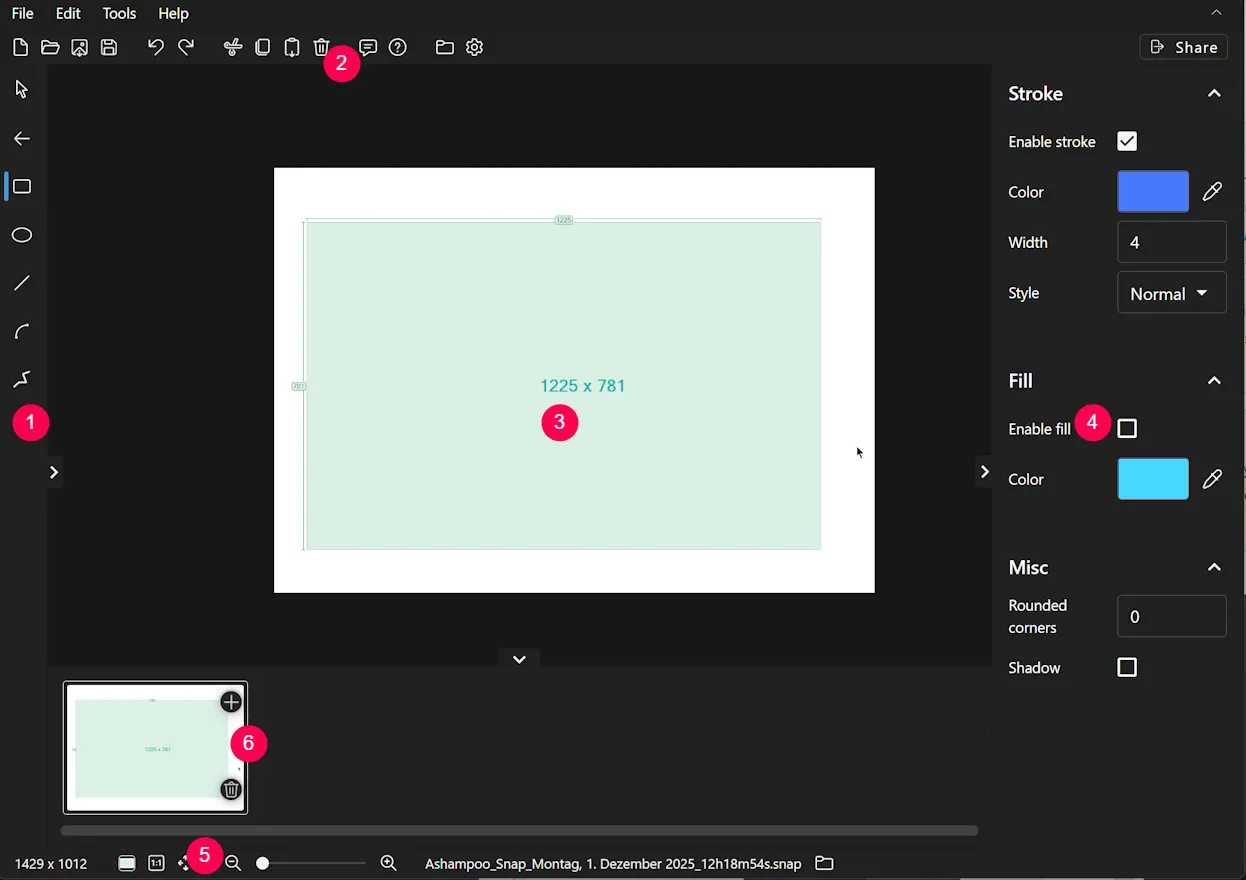Delete the page via thumbnail trash icon
The image size is (1246, 880).
[231, 790]
